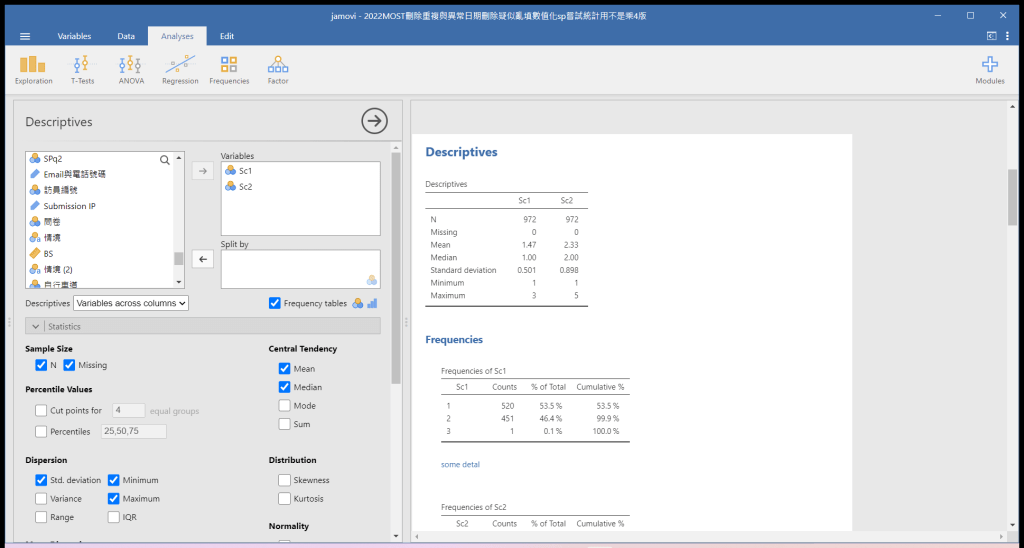This screenshot has height=548, width=1024.
Task: Open the T-Tests analysis menu
Action: (x=82, y=68)
